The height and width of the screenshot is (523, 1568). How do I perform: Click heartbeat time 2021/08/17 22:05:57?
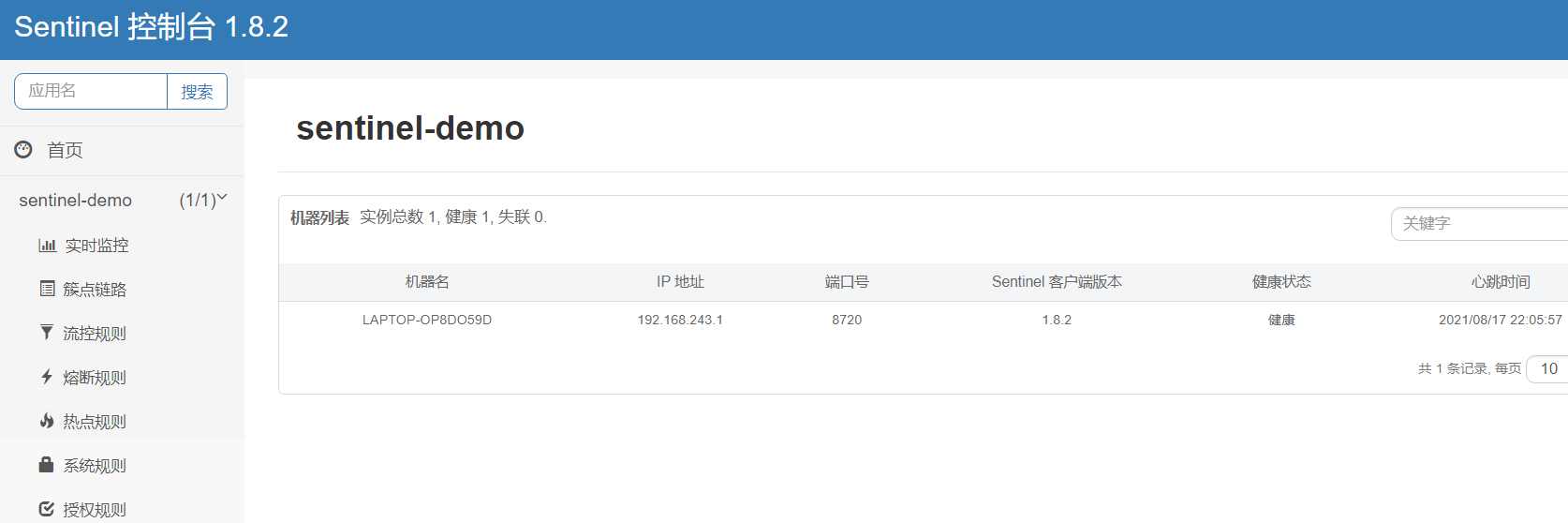pos(1501,320)
